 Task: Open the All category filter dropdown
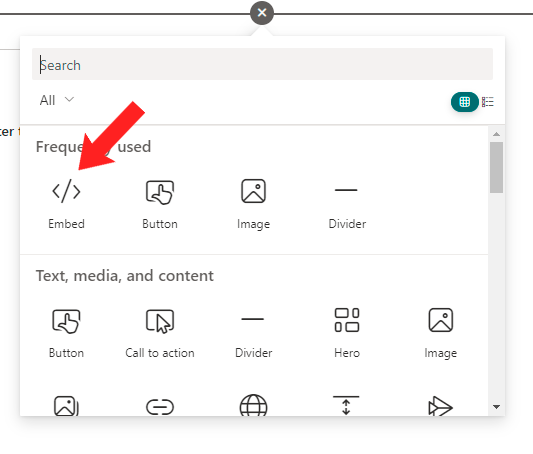(56, 100)
